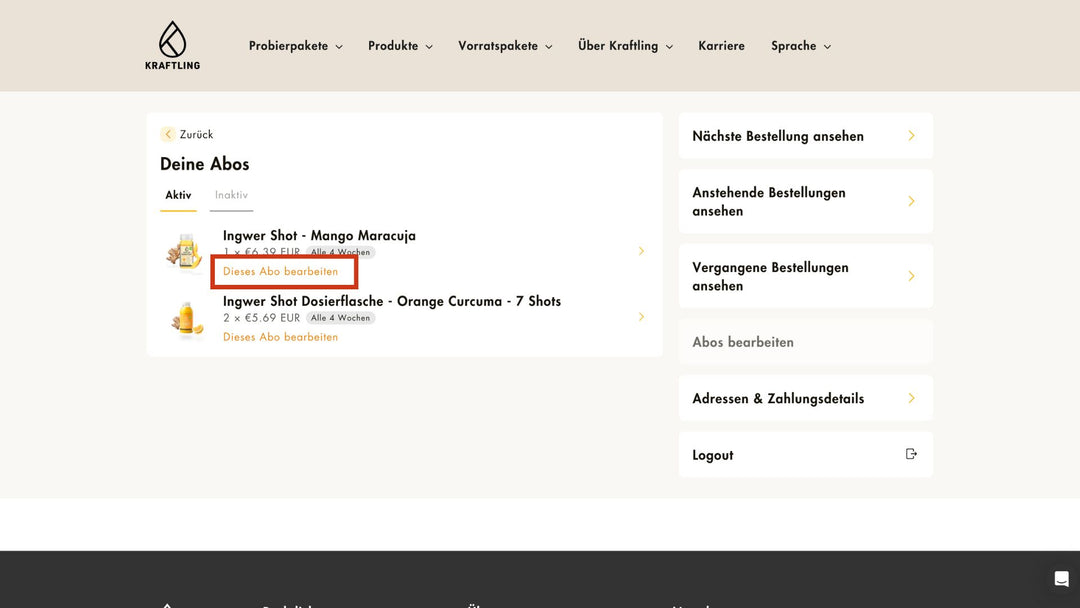The height and width of the screenshot is (608, 1080).
Task: Open the Sprache language dropdown
Action: tap(800, 46)
